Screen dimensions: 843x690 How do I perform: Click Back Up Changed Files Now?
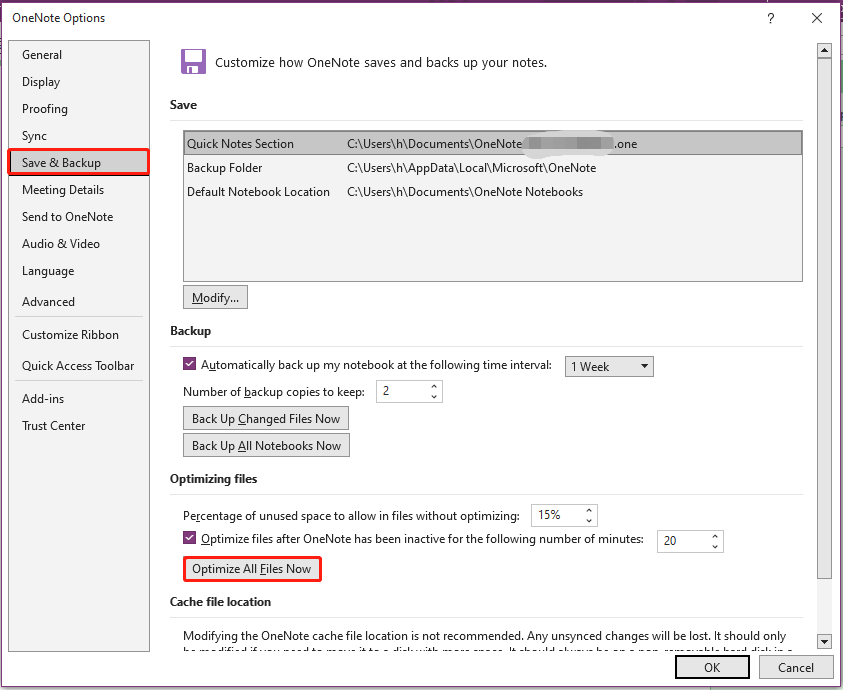266,418
